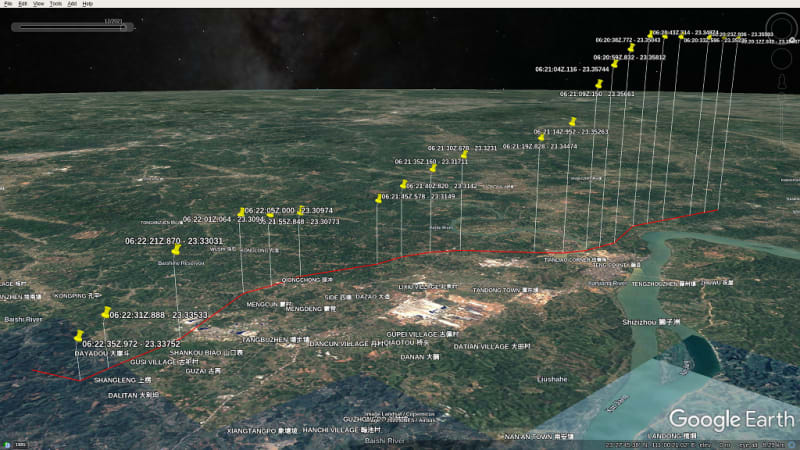Click the DATIAN VILLAGE place label
The height and width of the screenshot is (450, 800).
492,346
